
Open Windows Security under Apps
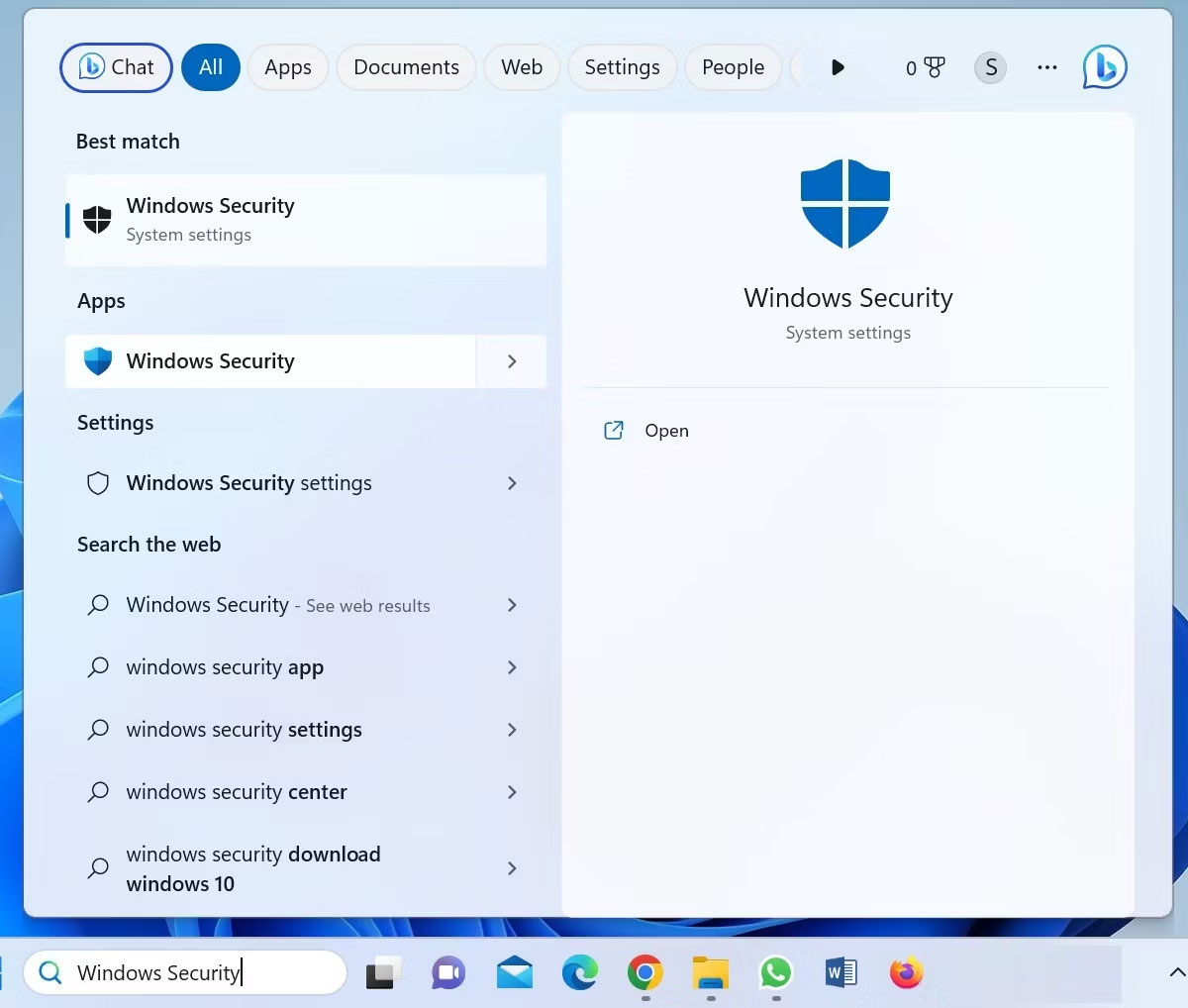pos(270,361)
